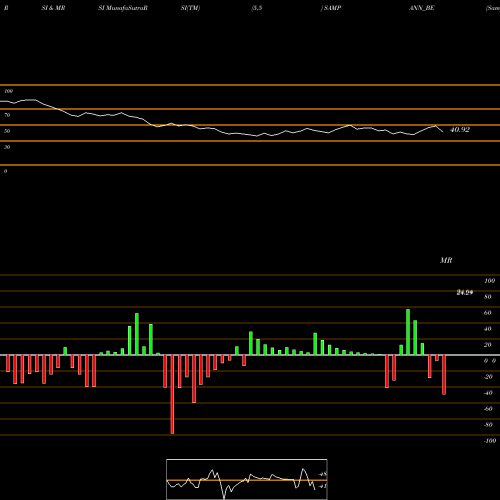Select the ') SAMP' header text
The width and height of the screenshot is (500, 500).
(x=331, y=8)
